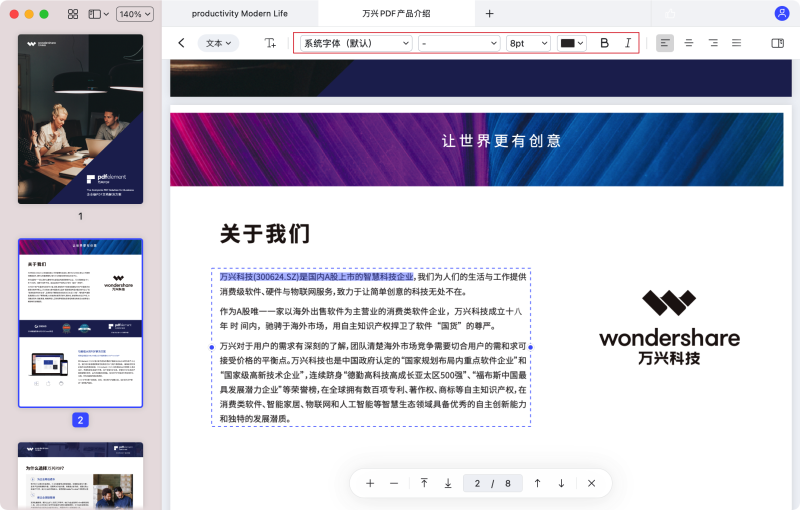Switch to the 万兴PDF产品介绍 tab
This screenshot has width=800, height=510.
point(396,14)
